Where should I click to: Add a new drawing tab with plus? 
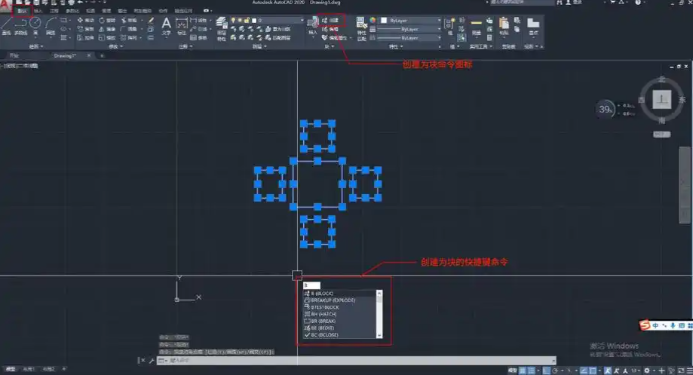point(102,56)
